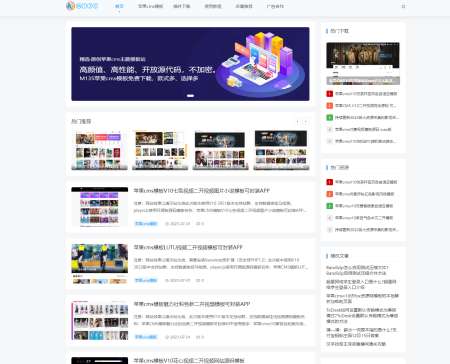450x364 pixels.
Task: Open the orange number-2 ranked hot download item
Action: pyautogui.click(x=362, y=106)
